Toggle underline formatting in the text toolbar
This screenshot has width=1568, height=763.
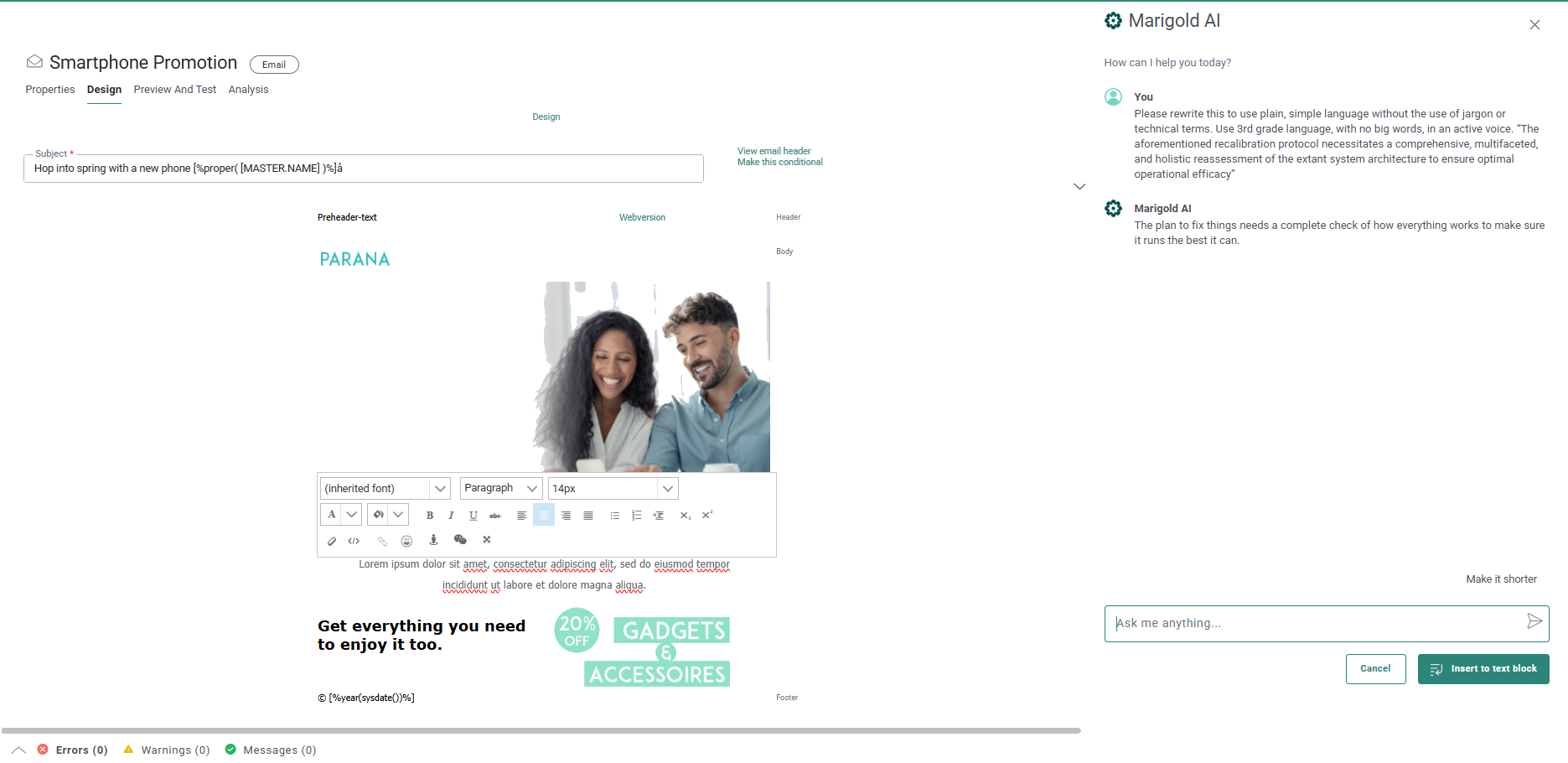point(474,516)
